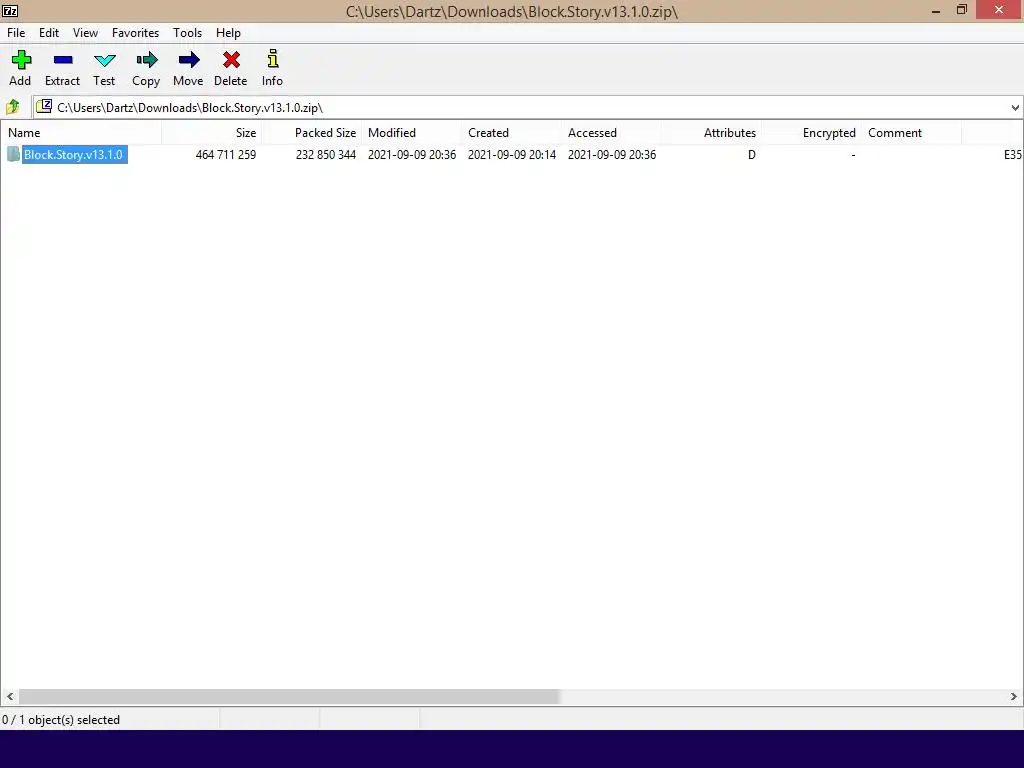Screen dimensions: 1024x768
Task: Open the View menu
Action: coord(85,33)
